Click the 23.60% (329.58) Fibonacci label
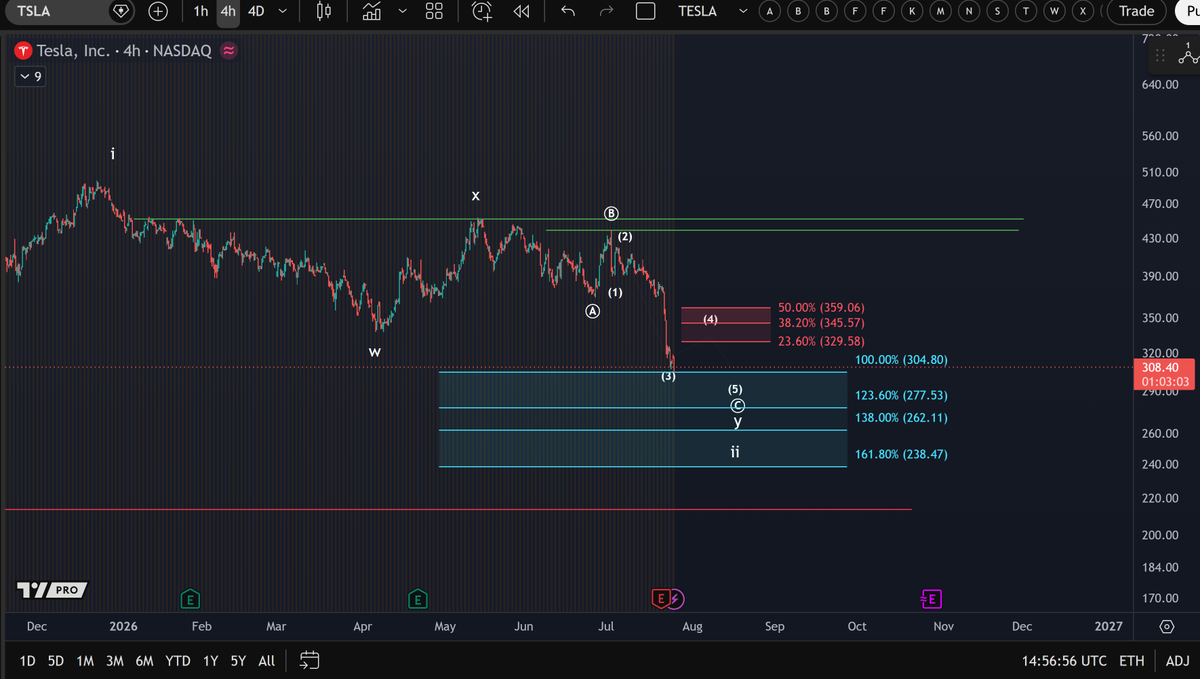Screen dimensions: 1200x679 click(821, 341)
